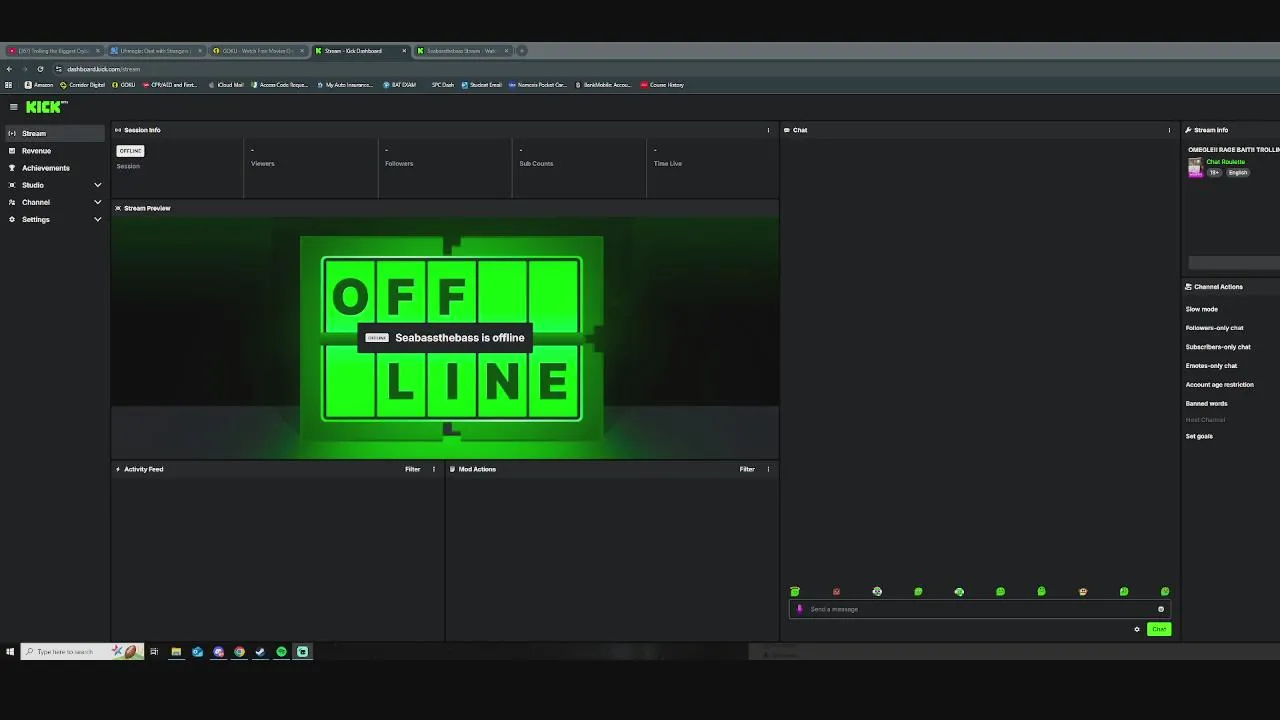This screenshot has width=1280, height=720.
Task: Open the Banned words setting
Action: pos(1206,404)
